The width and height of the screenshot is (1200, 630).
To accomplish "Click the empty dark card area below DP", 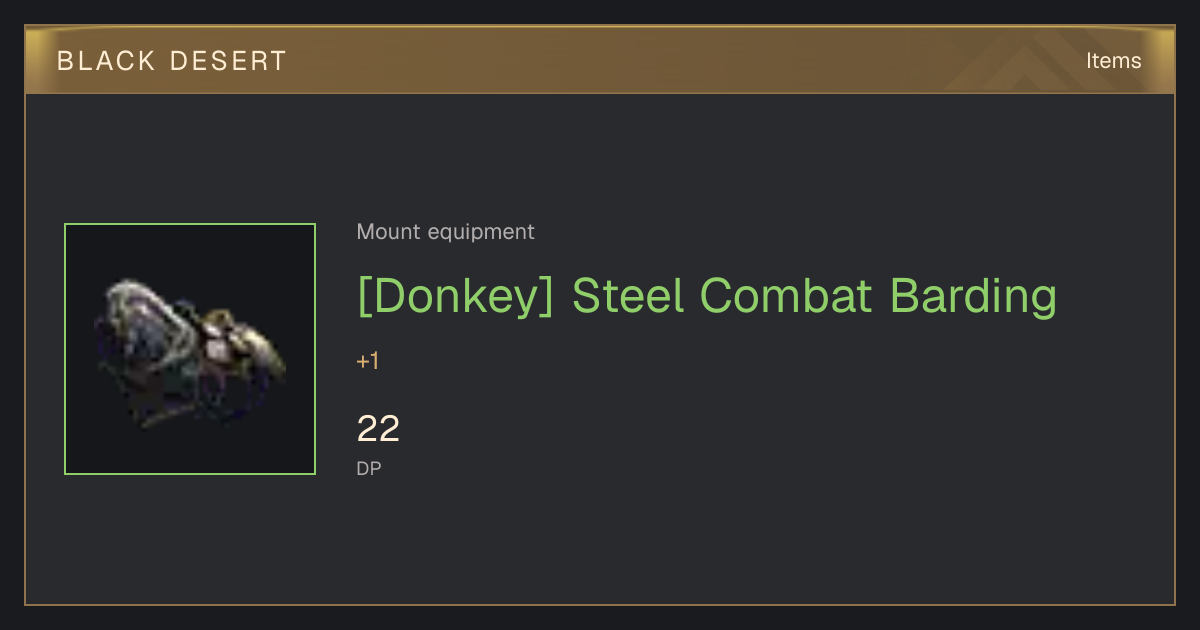I will coord(700,540).
